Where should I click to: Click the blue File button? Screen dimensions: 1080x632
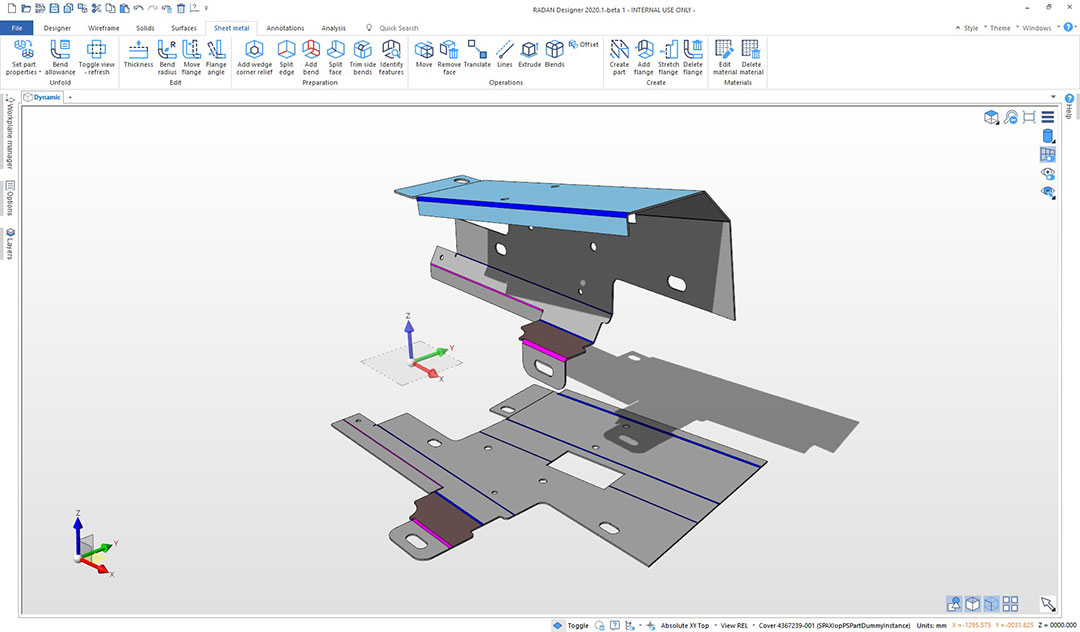pyautogui.click(x=17, y=28)
